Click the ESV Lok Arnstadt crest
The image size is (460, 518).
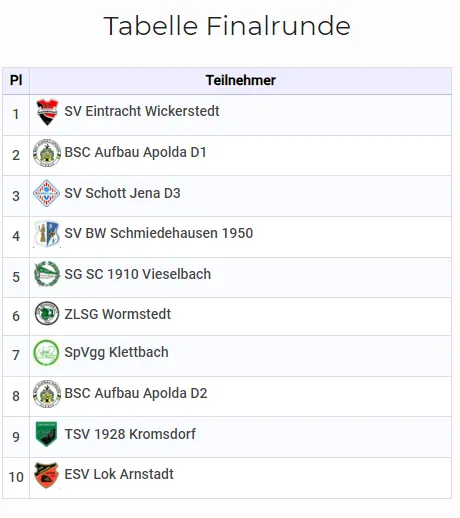click(47, 475)
